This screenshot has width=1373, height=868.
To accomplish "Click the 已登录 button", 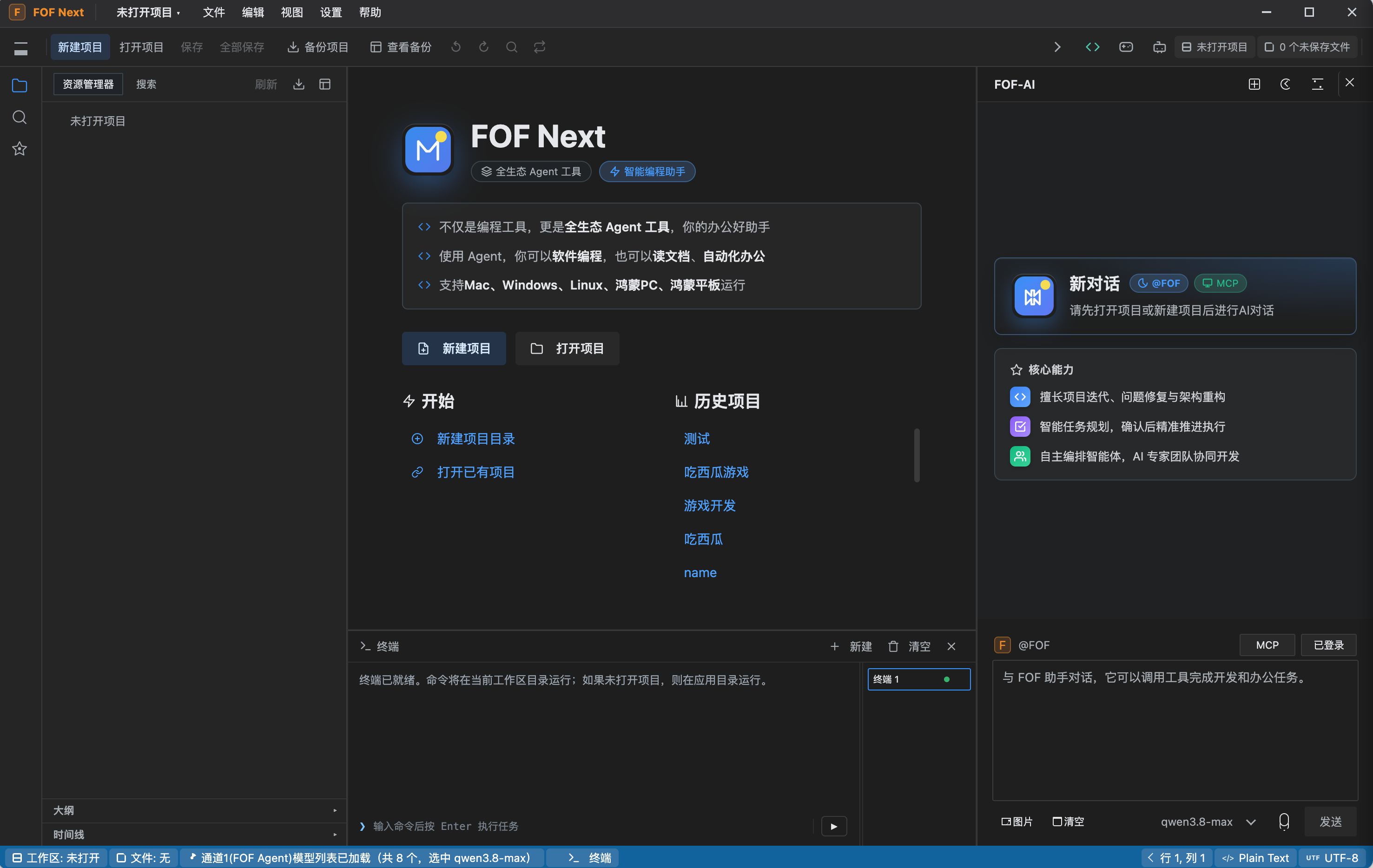I will point(1328,644).
